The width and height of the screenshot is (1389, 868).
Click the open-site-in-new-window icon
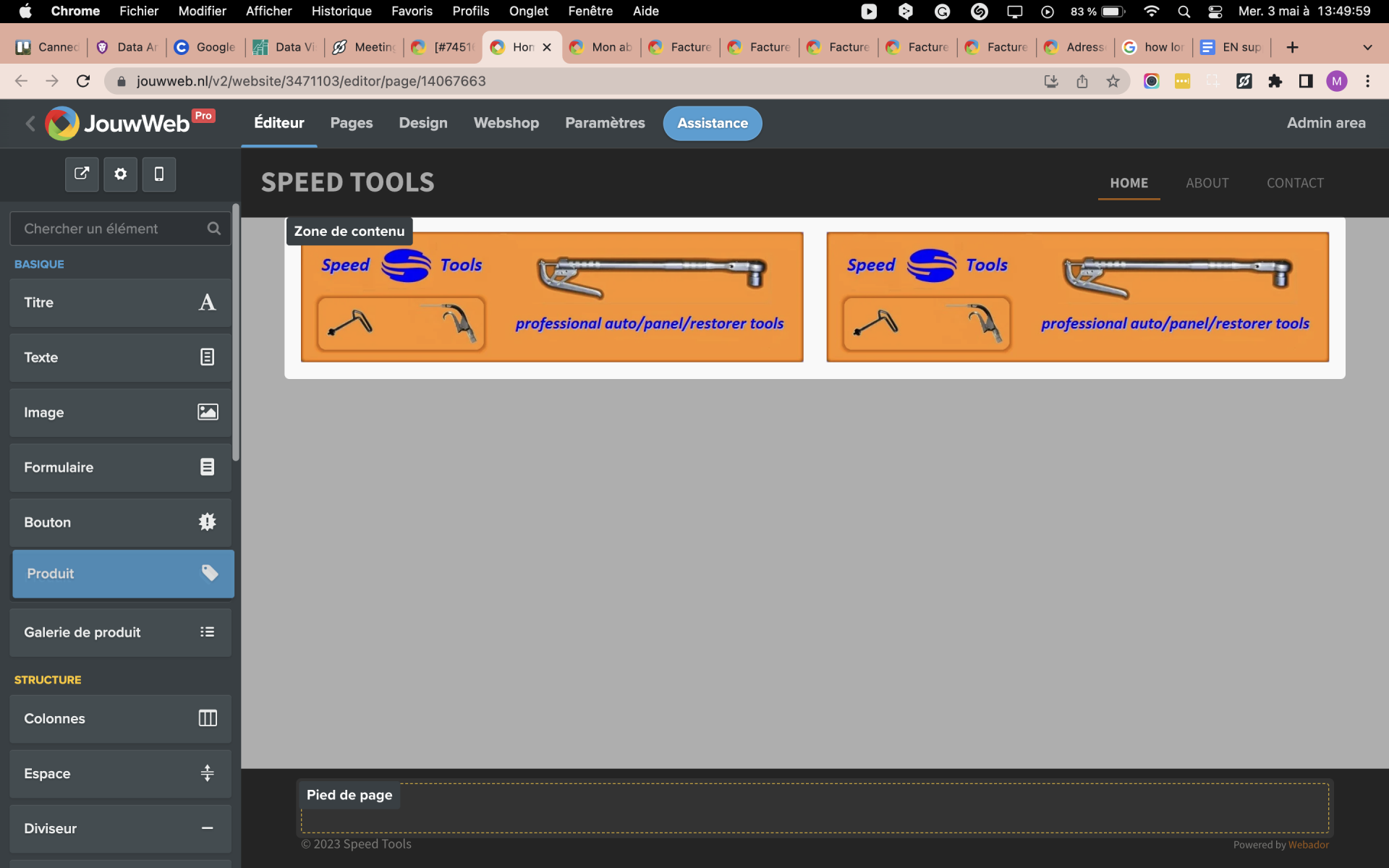pyautogui.click(x=82, y=174)
